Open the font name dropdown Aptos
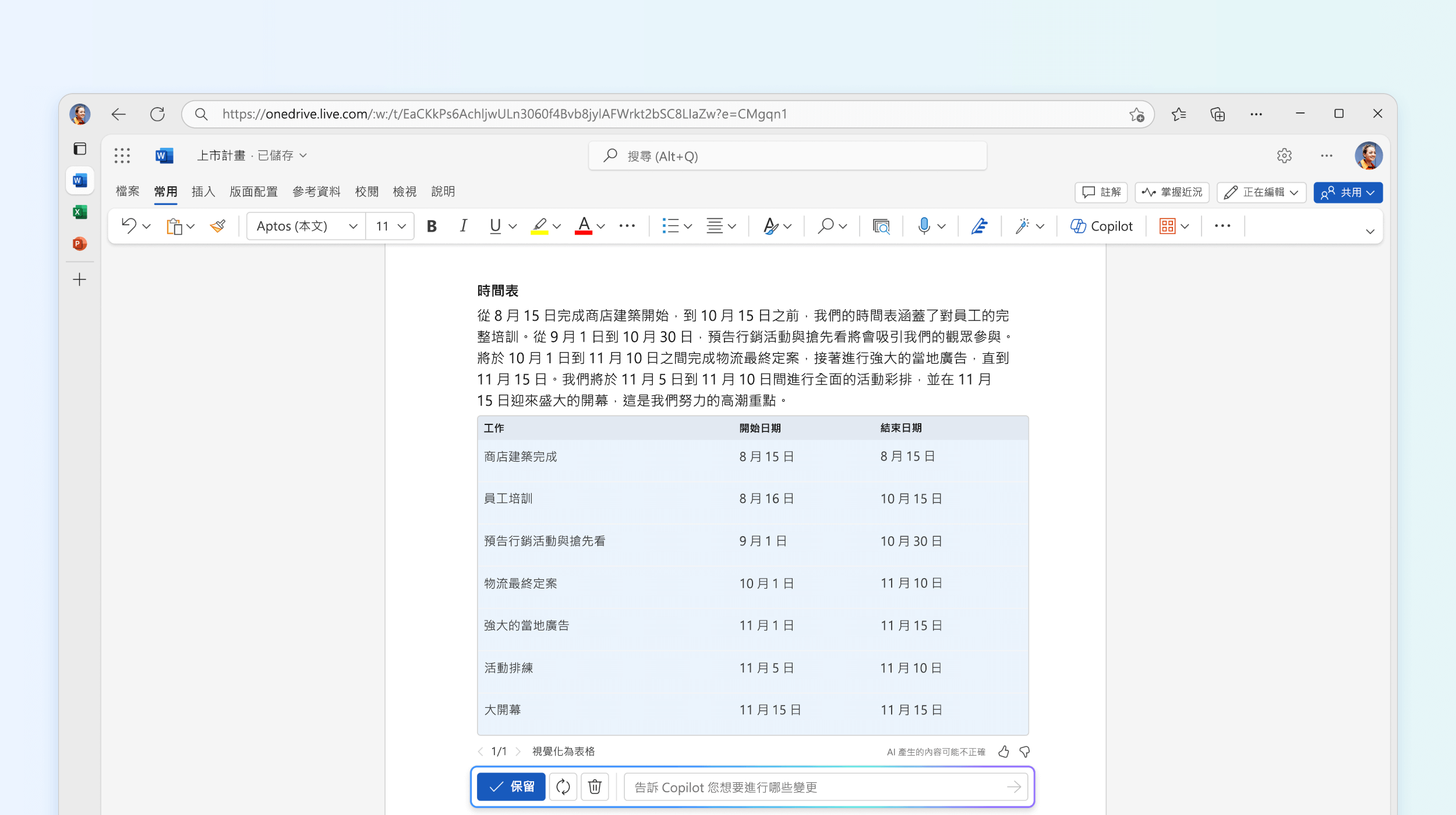 [306, 226]
